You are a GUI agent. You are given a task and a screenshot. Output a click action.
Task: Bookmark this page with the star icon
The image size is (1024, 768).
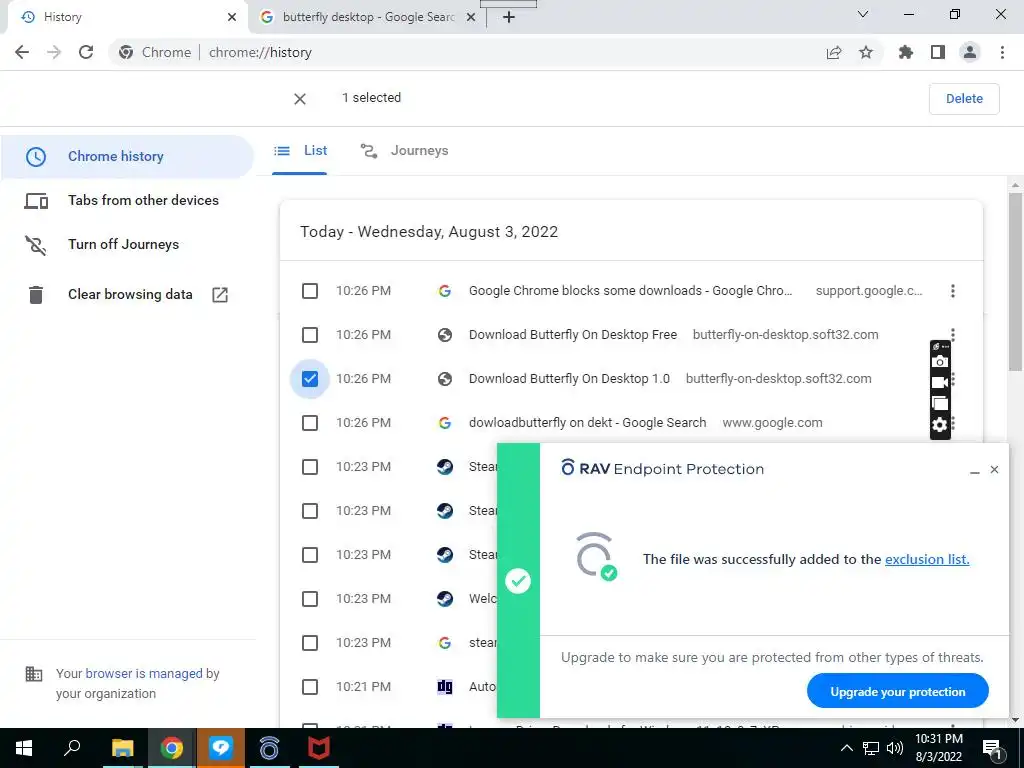pos(866,52)
